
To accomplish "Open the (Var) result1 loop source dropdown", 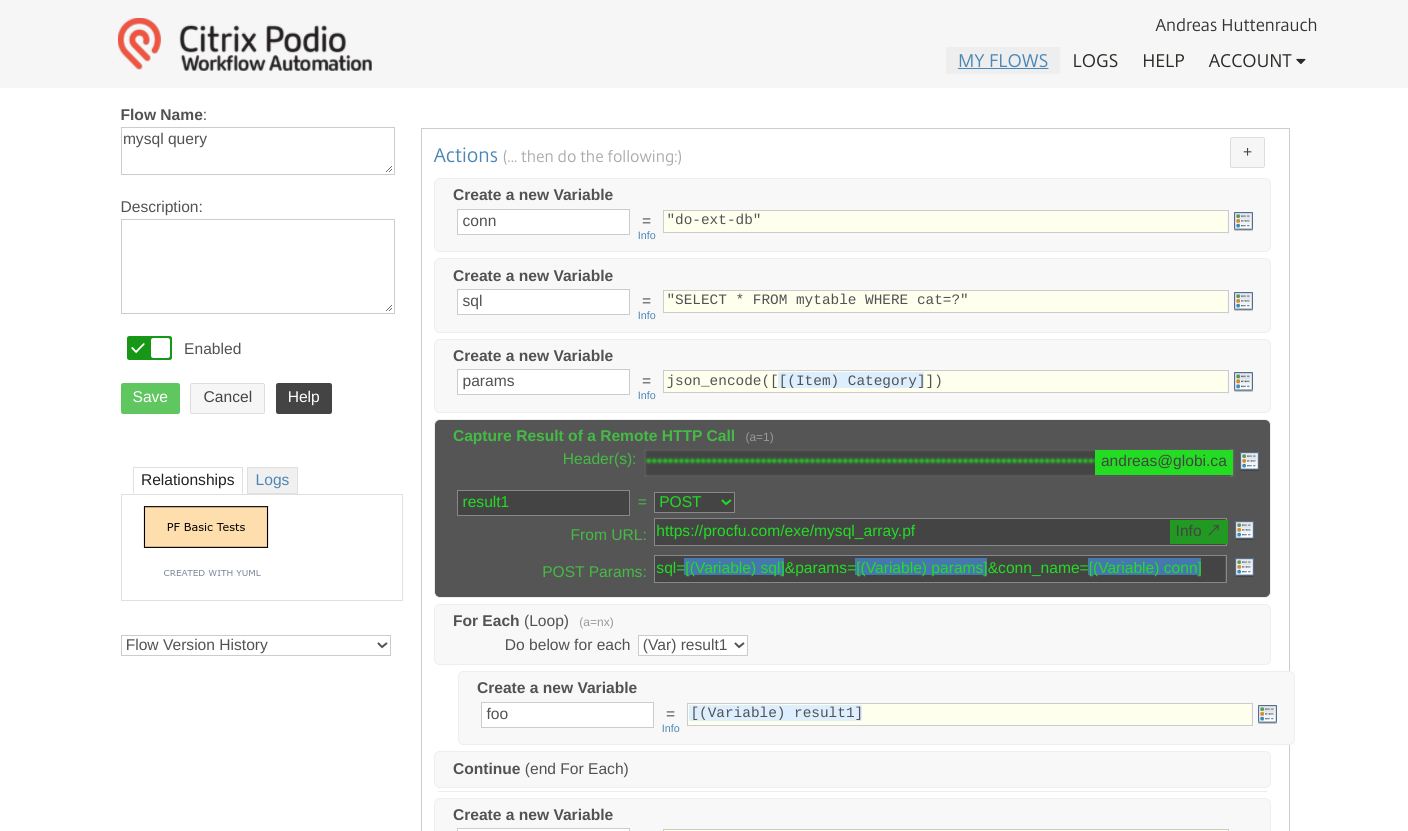I will coord(693,645).
